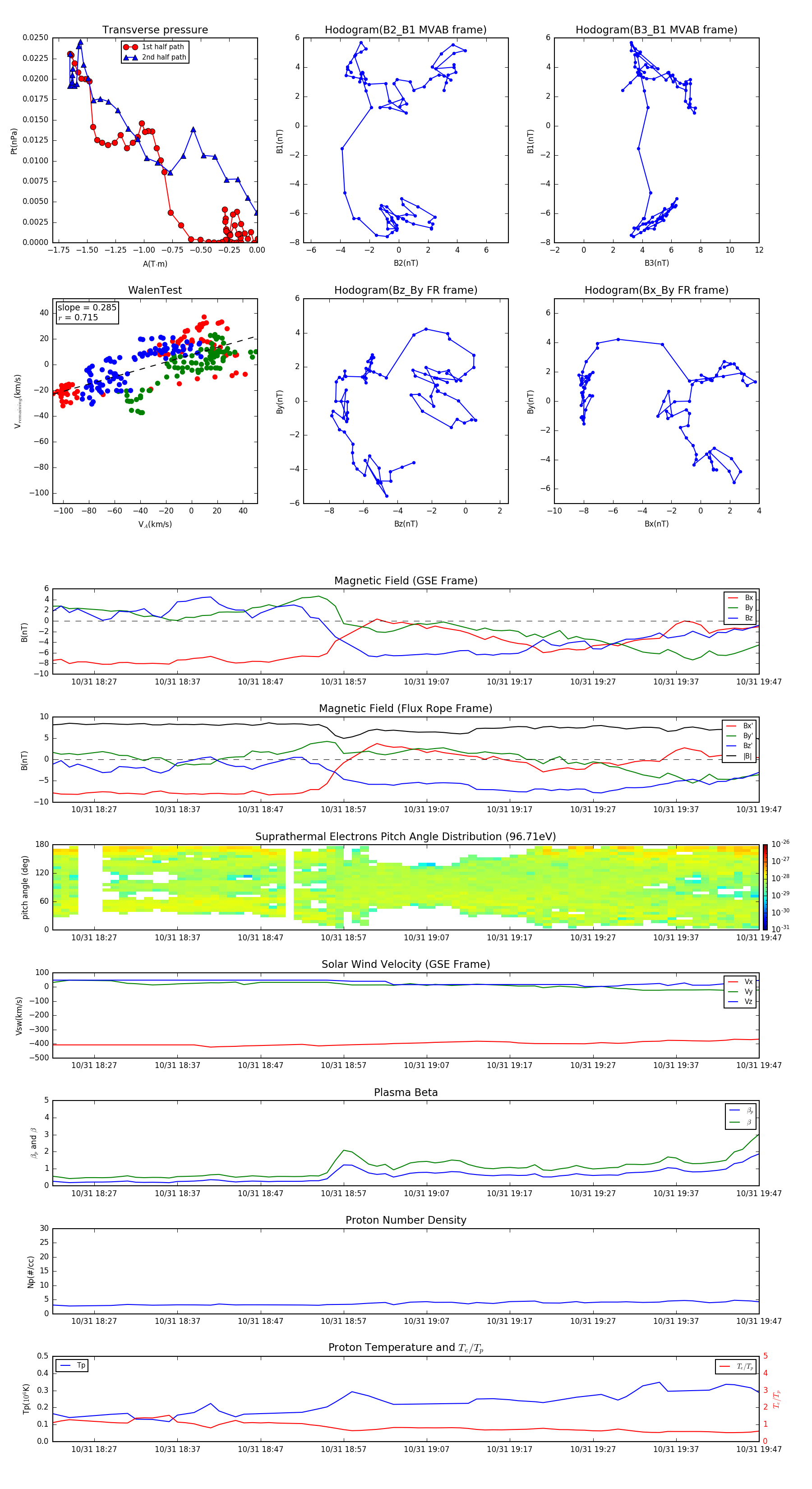
Task: Click the 'WalenTest' plot title
Action: (155, 290)
